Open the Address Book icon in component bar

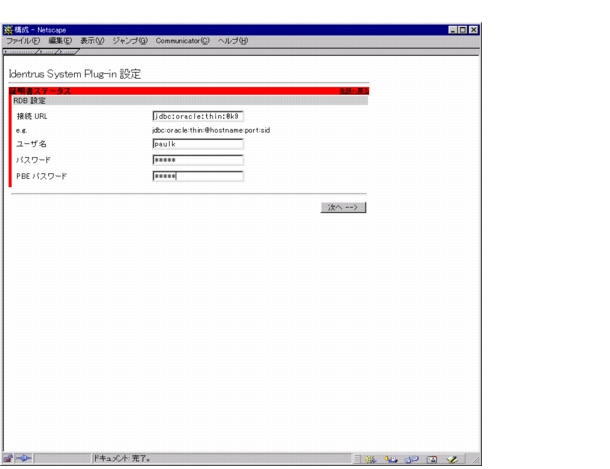coord(432,459)
